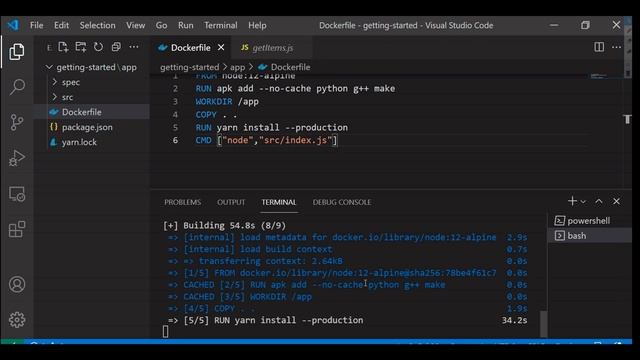Click the editor minimap preview
Image resolution: width=640 pixels, height=360 pixels.
(x=599, y=76)
